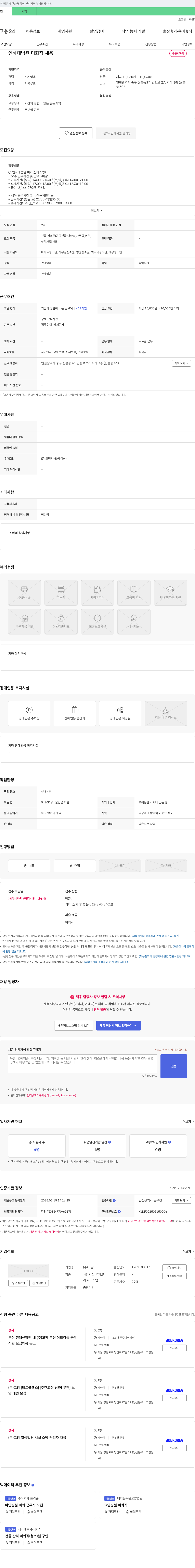Click info icon beside 인증기관 label
Image resolution: width=195 pixels, height=1568 pixels.
114,1200
